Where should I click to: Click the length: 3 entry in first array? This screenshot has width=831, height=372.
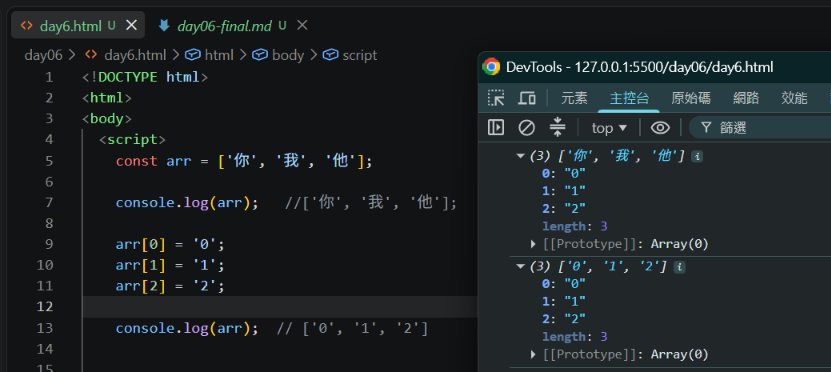tap(574, 227)
